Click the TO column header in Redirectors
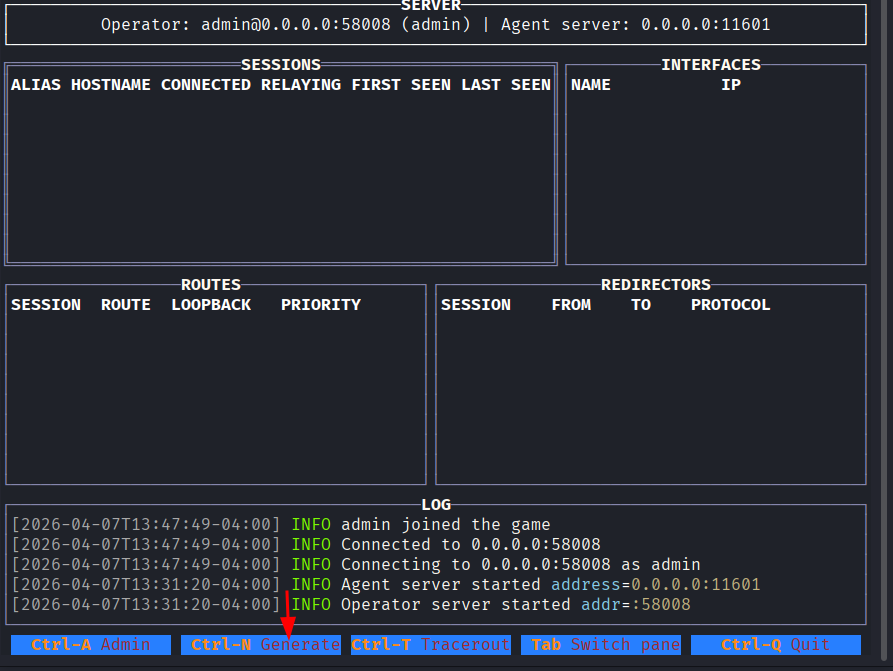This screenshot has height=671, width=893. (641, 305)
